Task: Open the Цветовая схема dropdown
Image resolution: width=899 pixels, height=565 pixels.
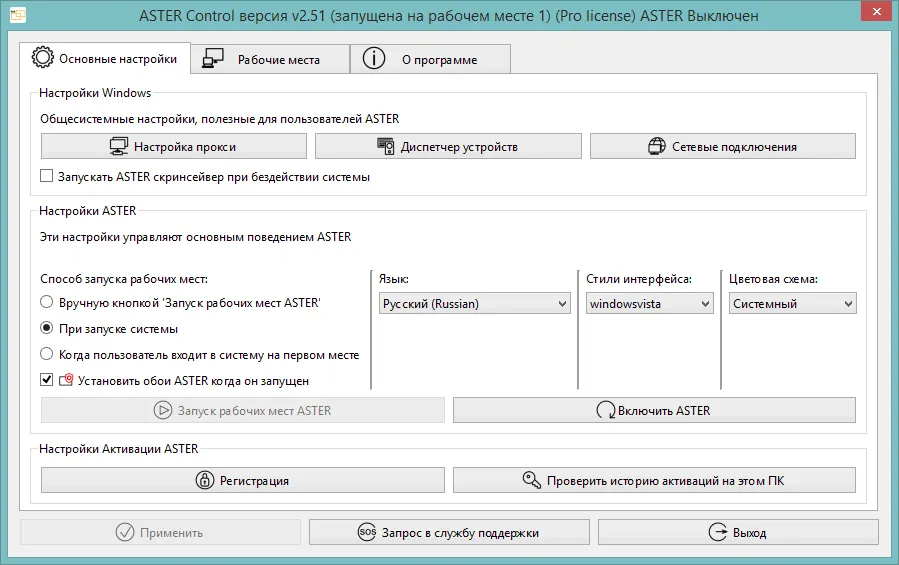Action: [x=792, y=304]
